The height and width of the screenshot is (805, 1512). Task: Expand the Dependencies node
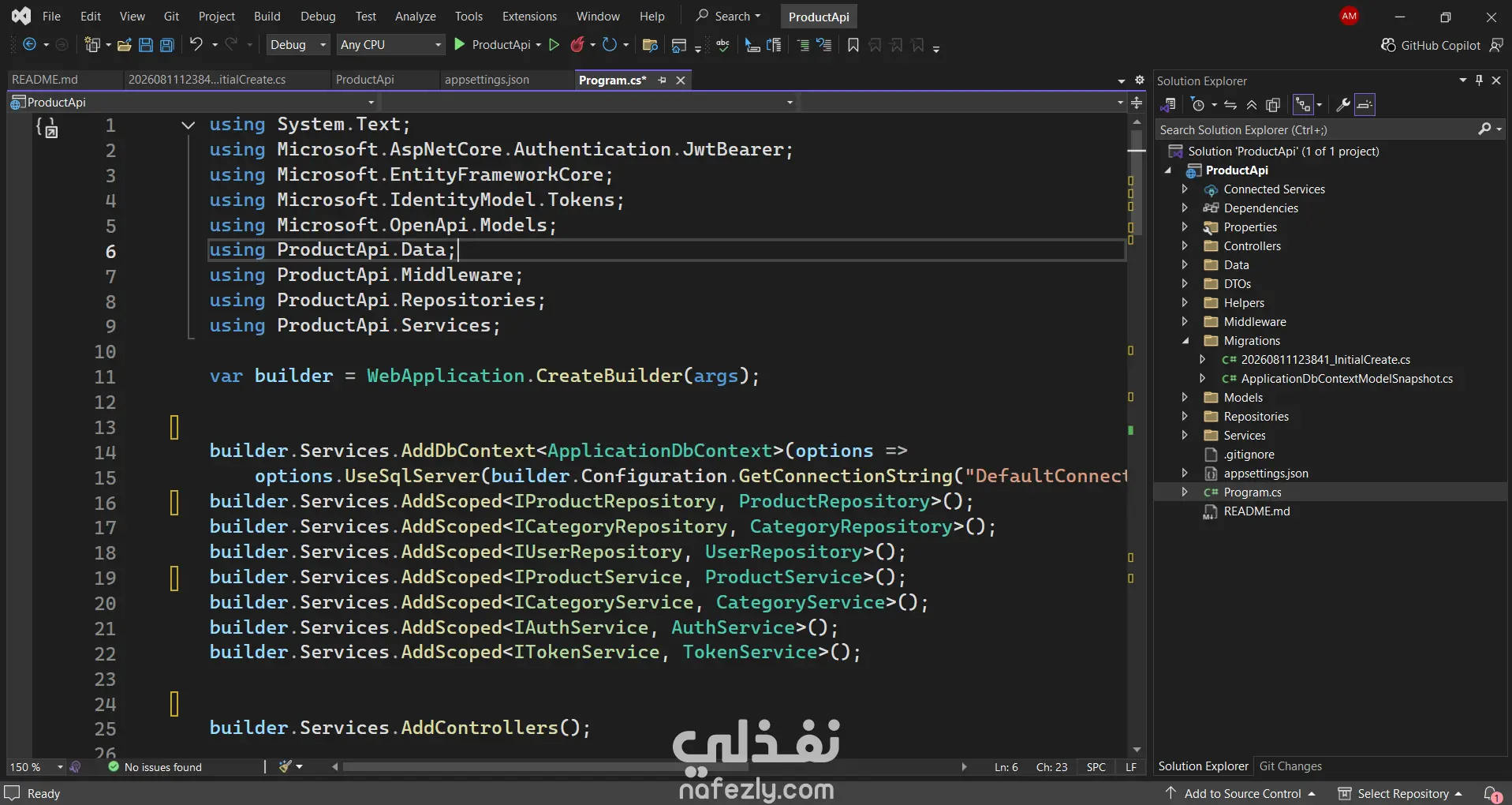point(1185,208)
